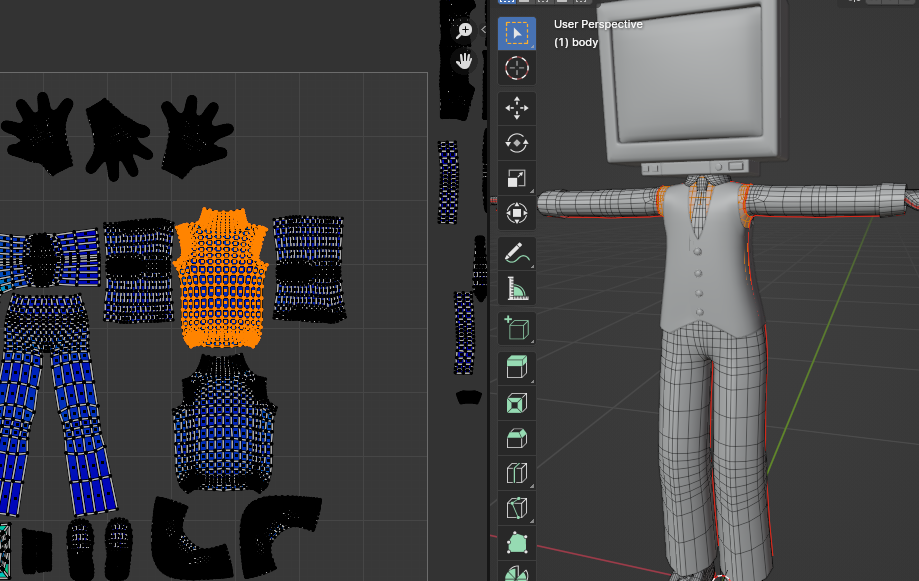The width and height of the screenshot is (919, 581).
Task: Select the Transform tool
Action: coord(516,213)
